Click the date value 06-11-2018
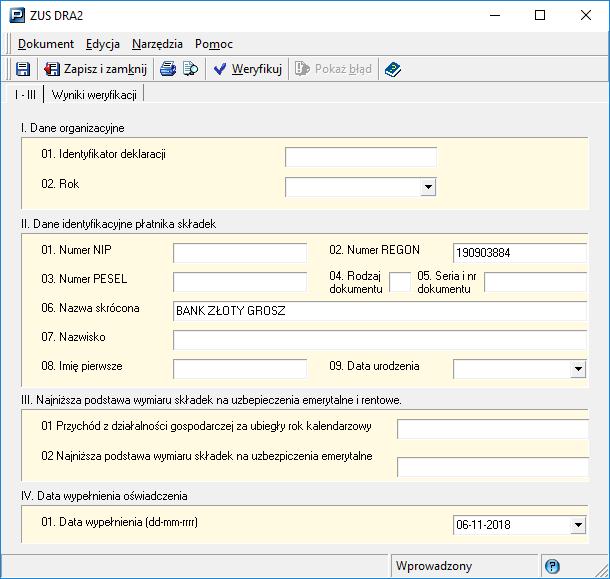The width and height of the screenshot is (610, 579). tap(483, 525)
